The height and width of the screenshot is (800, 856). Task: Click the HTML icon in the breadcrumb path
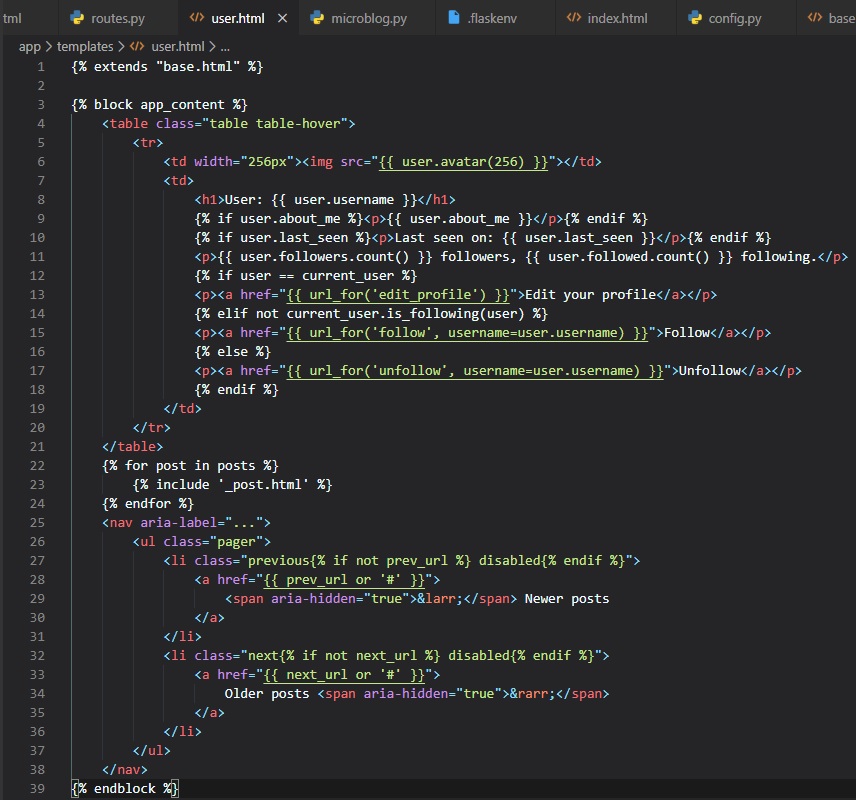(137, 47)
